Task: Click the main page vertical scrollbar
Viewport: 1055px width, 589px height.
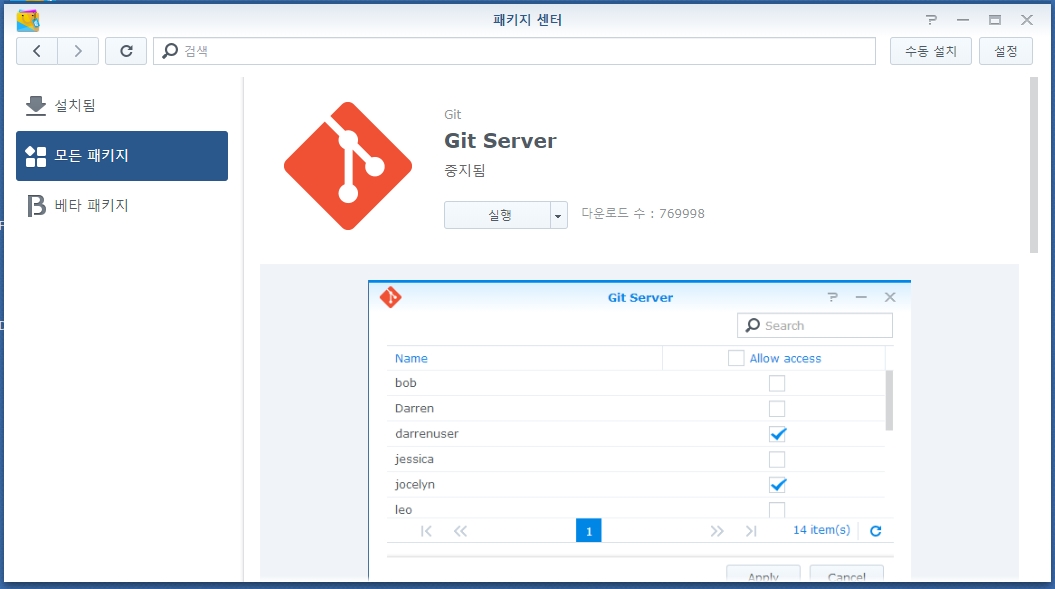Action: (1034, 166)
